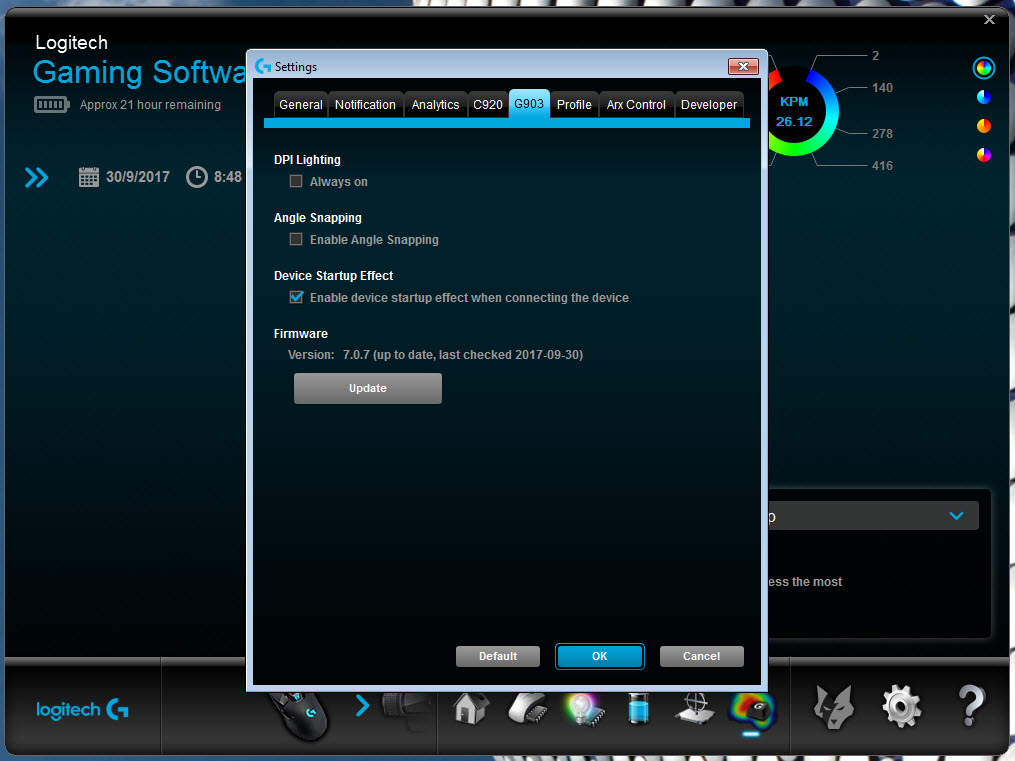Click the clock icon beside 8:48
The width and height of the screenshot is (1015, 761).
point(197,177)
